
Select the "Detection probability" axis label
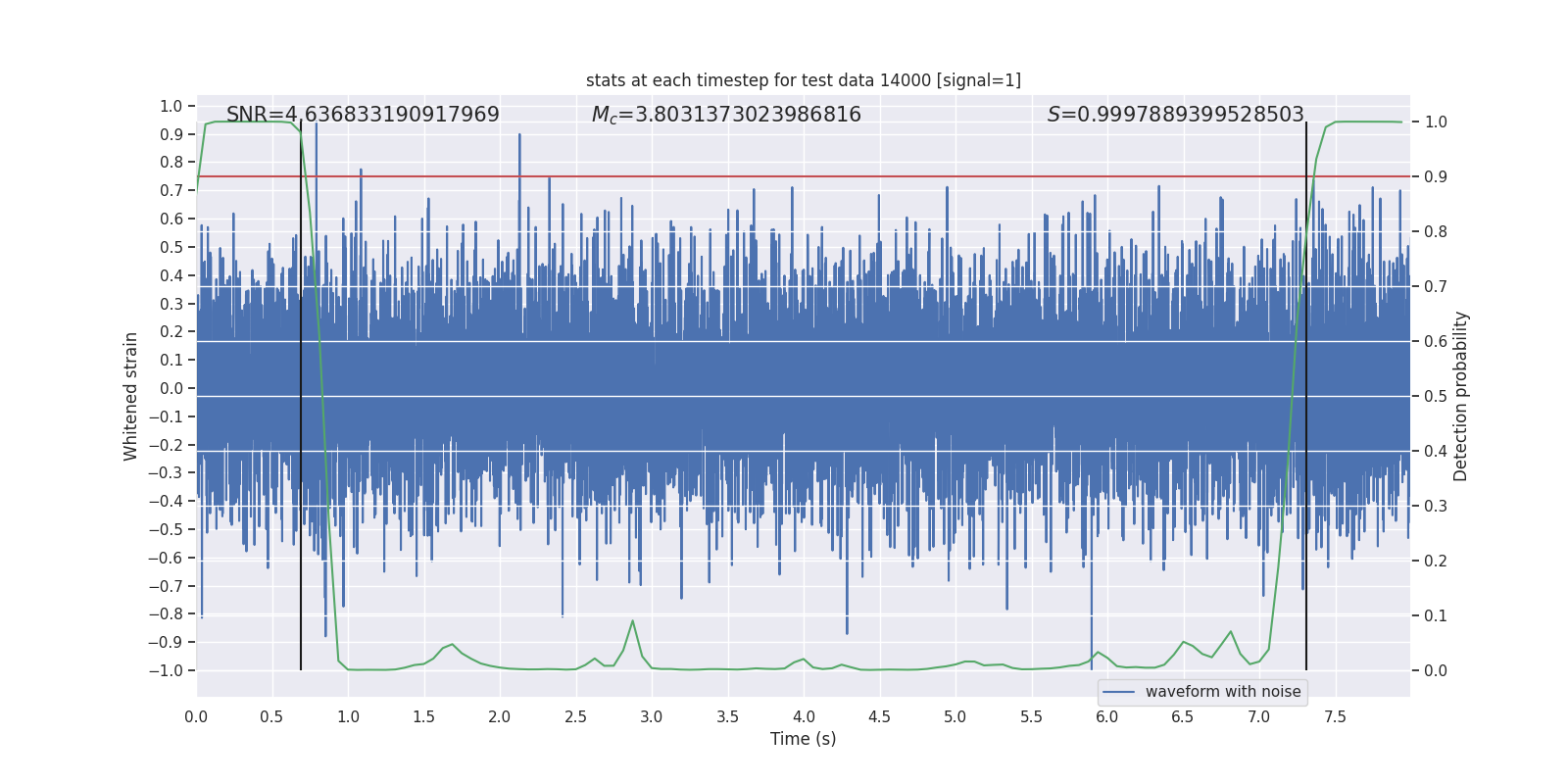[1460, 396]
